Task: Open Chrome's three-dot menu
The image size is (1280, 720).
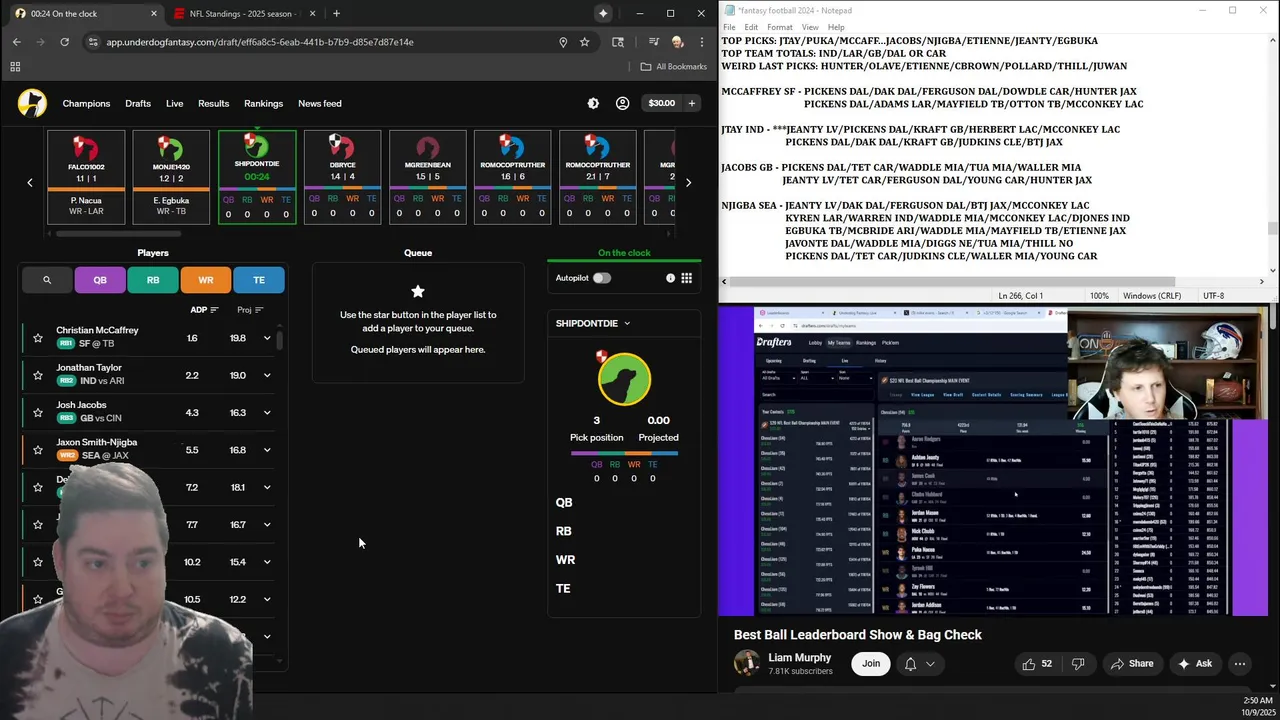Action: [702, 42]
